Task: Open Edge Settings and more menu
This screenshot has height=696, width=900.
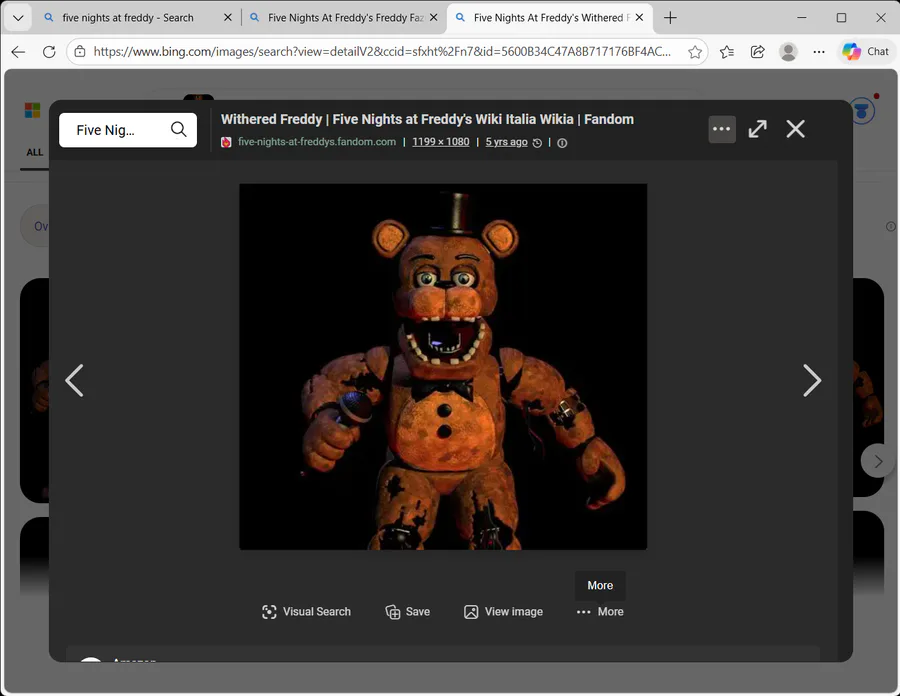Action: pyautogui.click(x=819, y=52)
